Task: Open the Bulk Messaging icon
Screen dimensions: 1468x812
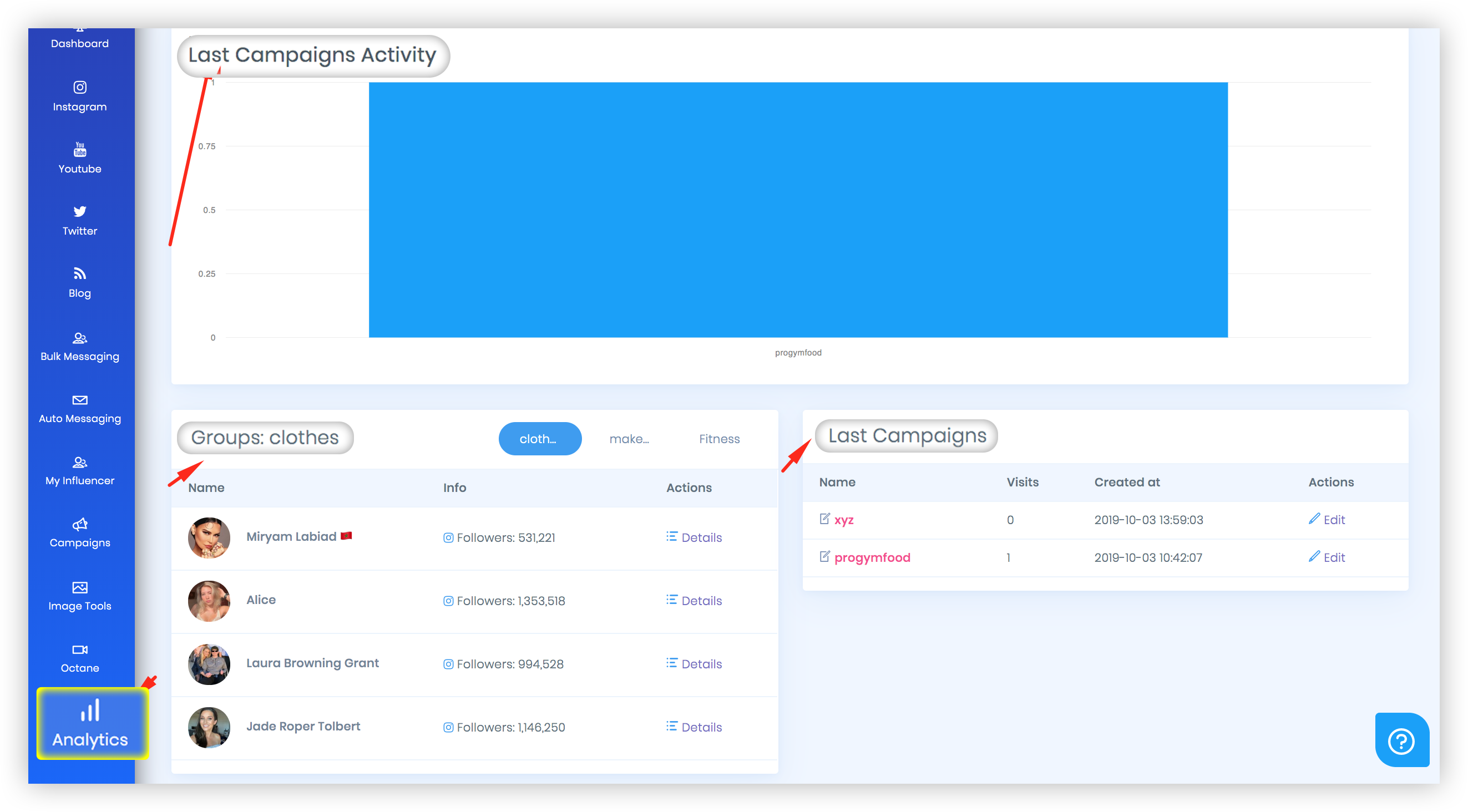Action: pyautogui.click(x=80, y=338)
